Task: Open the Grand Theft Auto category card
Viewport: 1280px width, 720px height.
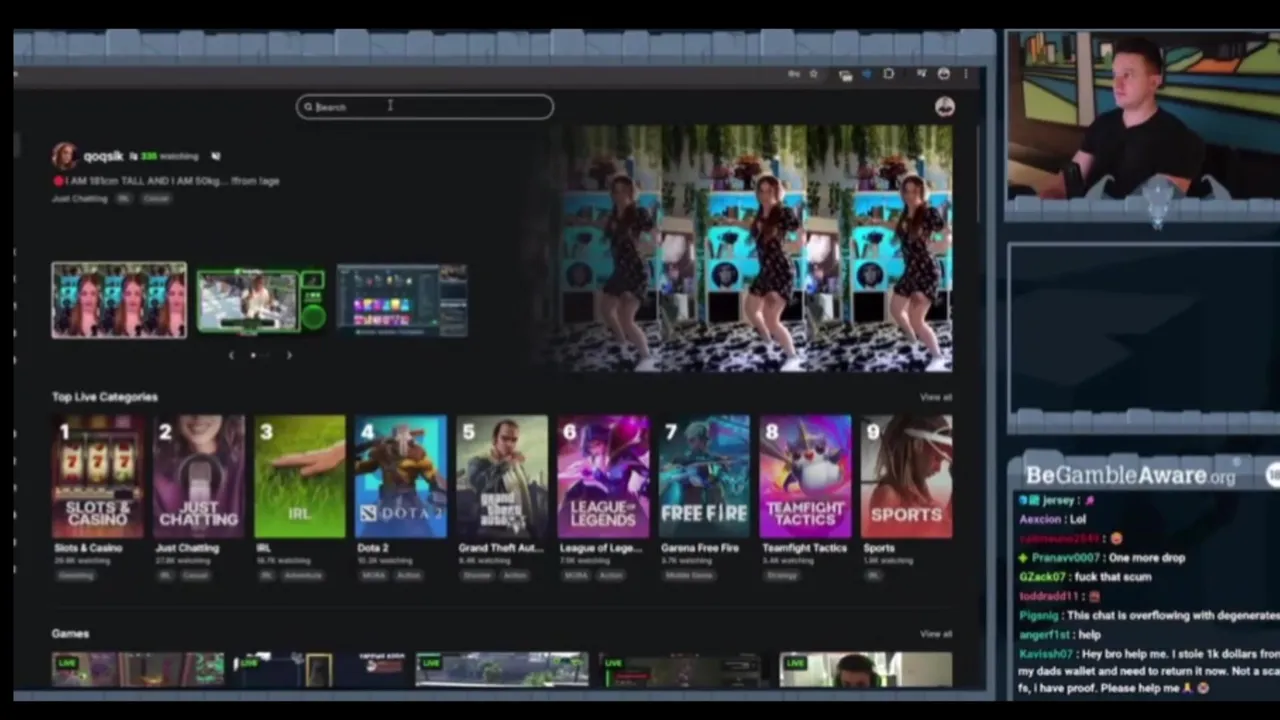Action: click(x=502, y=477)
